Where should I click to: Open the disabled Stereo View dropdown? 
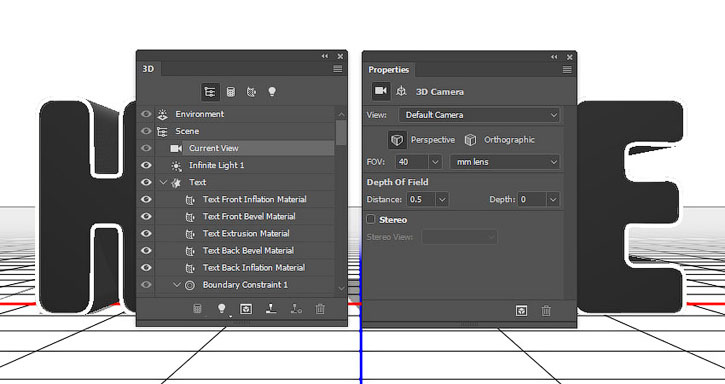(460, 237)
